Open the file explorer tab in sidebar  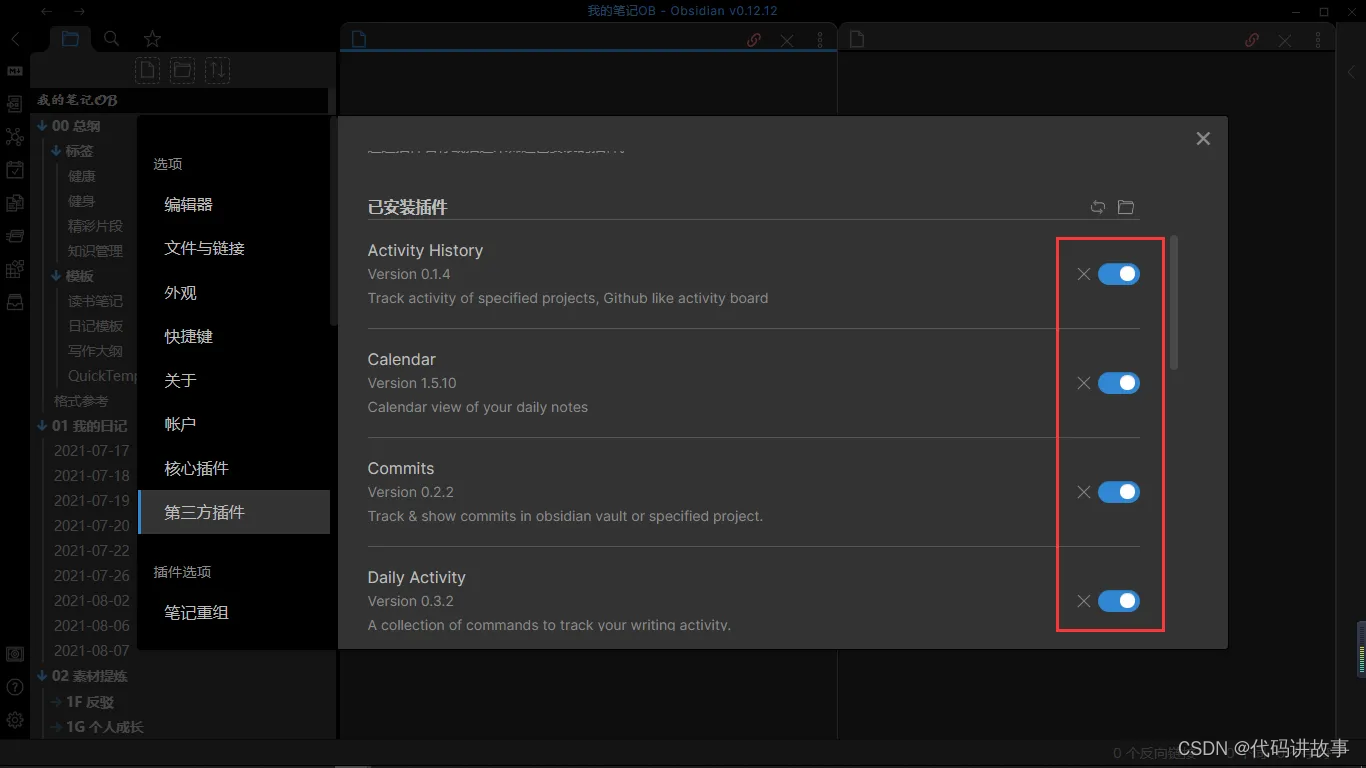point(70,39)
